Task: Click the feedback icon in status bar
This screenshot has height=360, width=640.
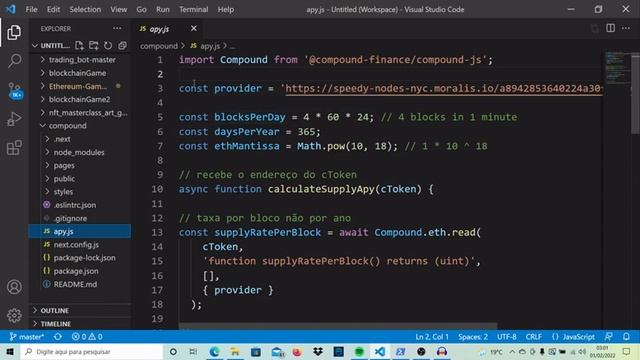Action: pyautogui.click(x=609, y=337)
